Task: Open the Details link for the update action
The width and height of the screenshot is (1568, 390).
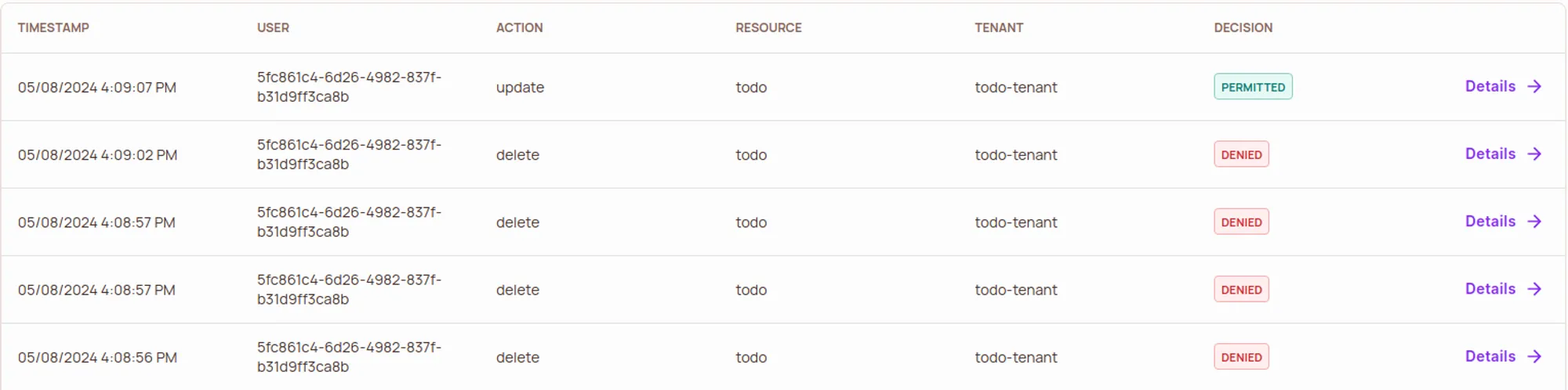Action: [x=1490, y=87]
